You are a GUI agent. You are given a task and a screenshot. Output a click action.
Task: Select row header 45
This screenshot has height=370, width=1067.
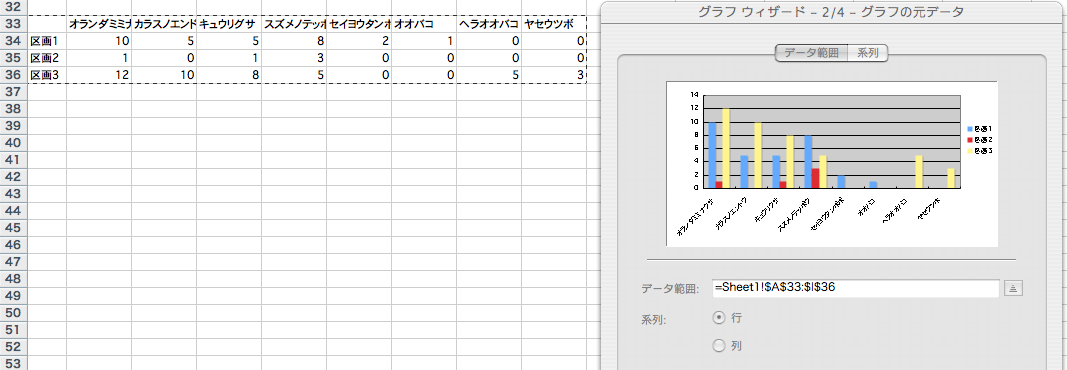14,228
